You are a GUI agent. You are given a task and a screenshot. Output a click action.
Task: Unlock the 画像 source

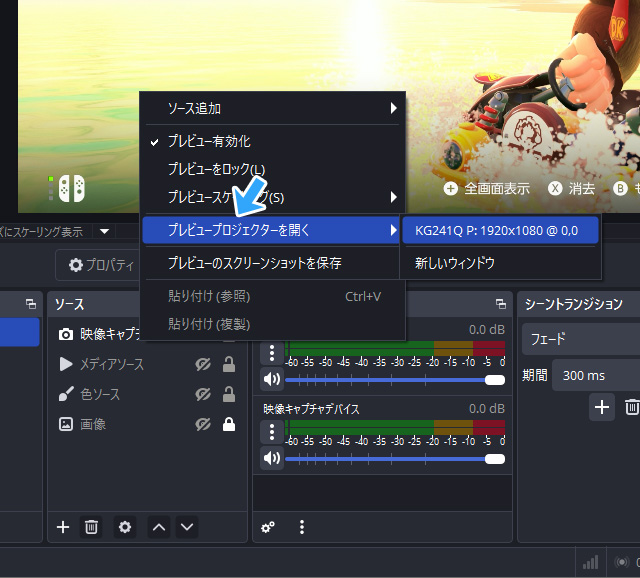coord(229,425)
